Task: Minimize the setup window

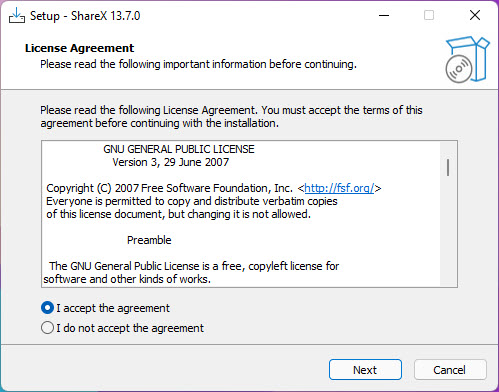Action: pyautogui.click(x=384, y=15)
